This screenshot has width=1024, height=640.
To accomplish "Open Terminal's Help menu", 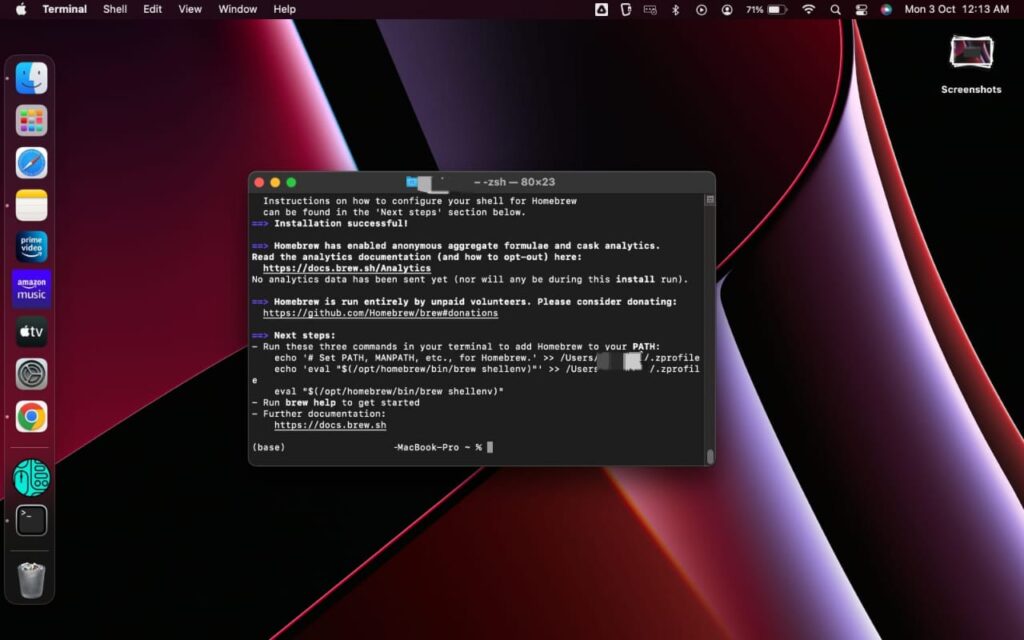I will [x=283, y=9].
